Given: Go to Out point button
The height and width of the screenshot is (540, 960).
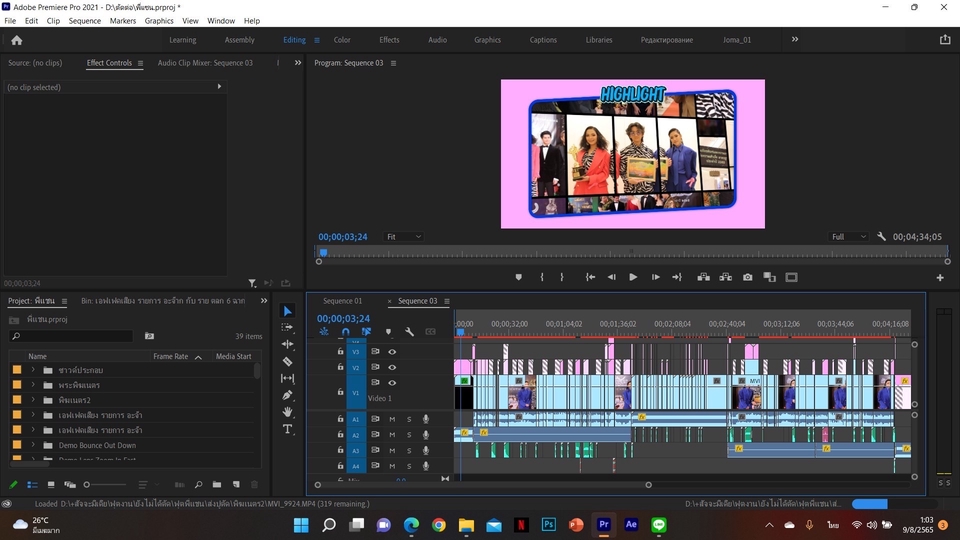Looking at the screenshot, I should click(x=677, y=277).
